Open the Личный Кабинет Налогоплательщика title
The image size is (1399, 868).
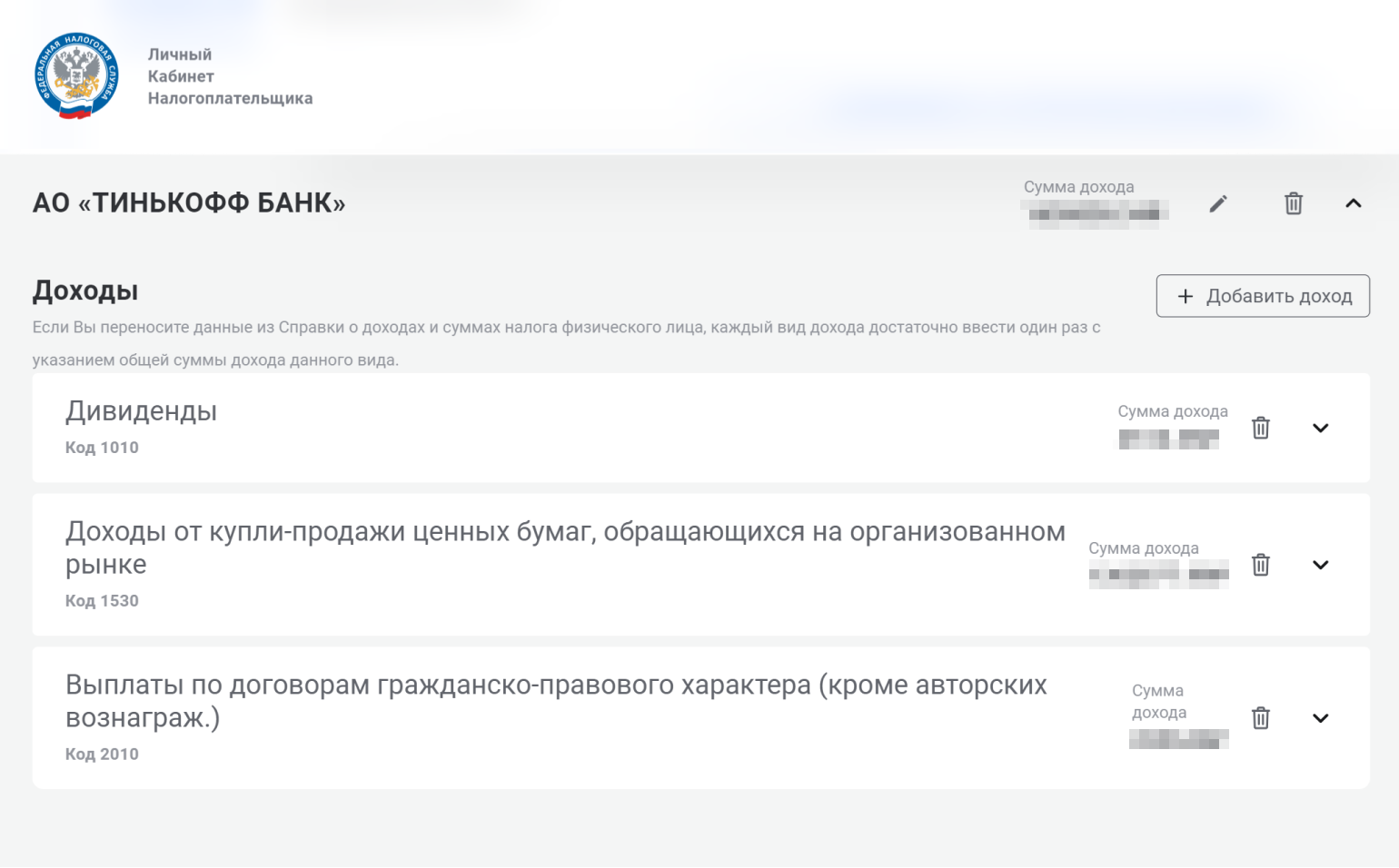pos(230,76)
